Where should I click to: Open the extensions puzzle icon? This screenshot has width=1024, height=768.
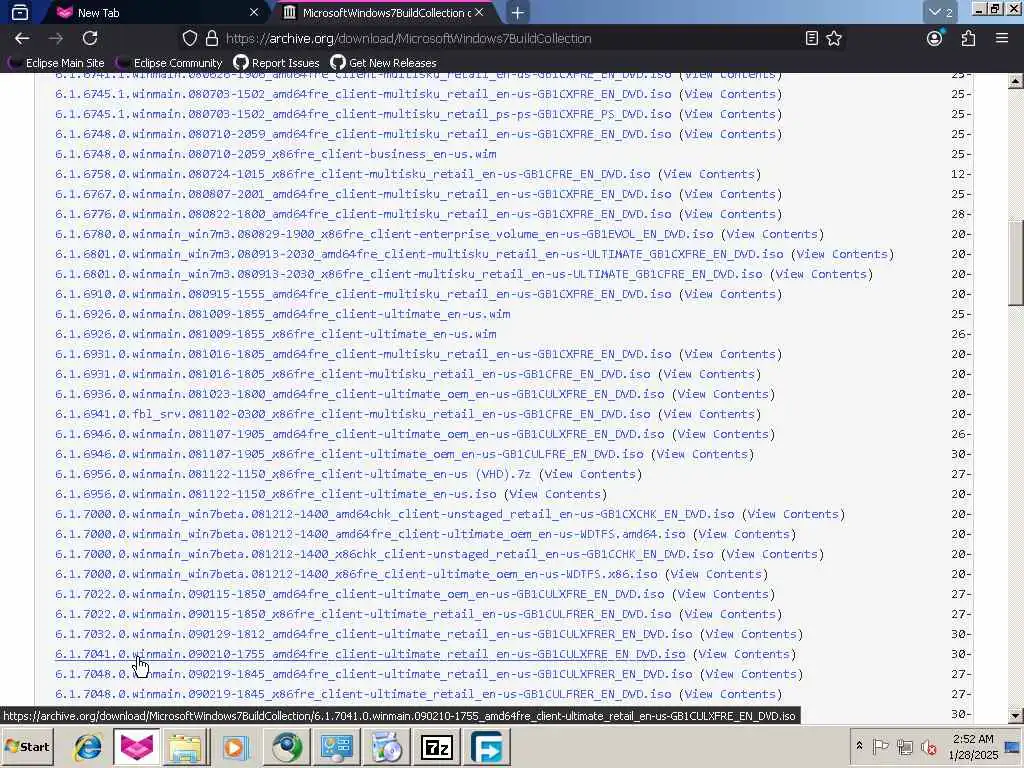point(968,39)
